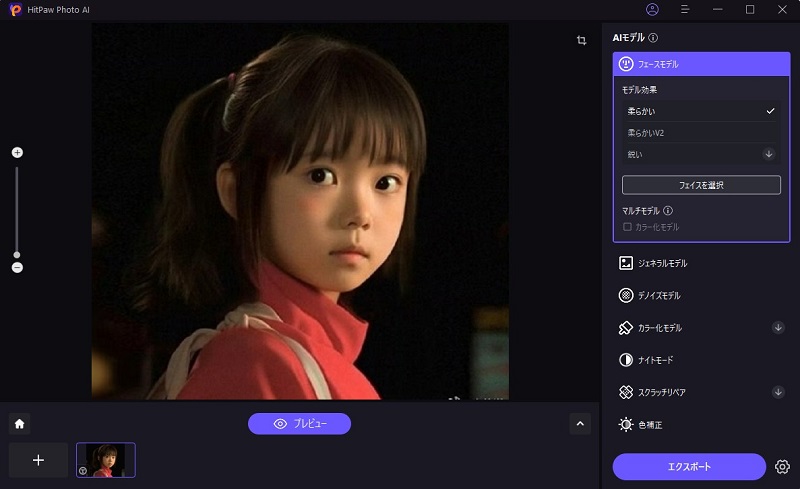Select the crop tool icon

(581, 40)
